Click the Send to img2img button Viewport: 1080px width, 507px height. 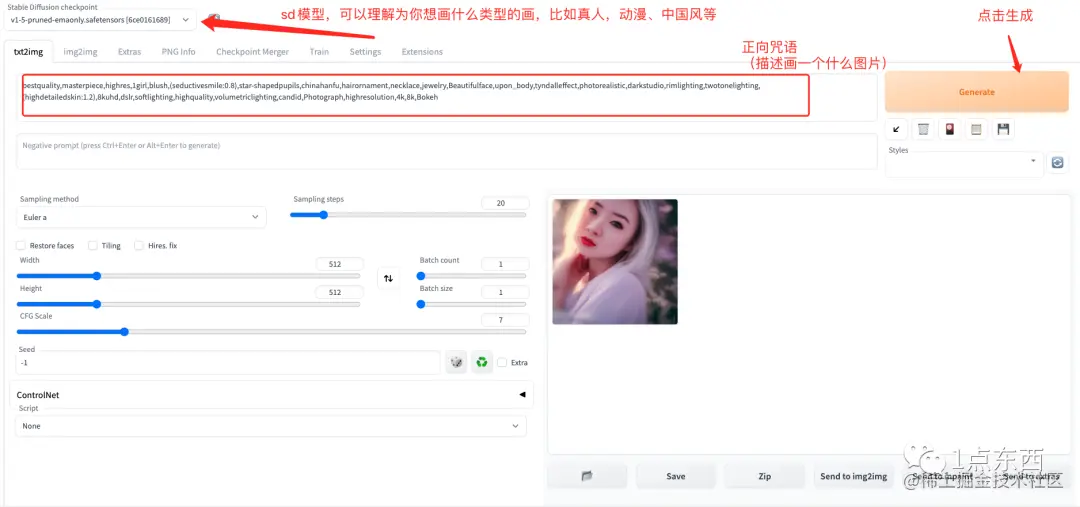click(853, 476)
